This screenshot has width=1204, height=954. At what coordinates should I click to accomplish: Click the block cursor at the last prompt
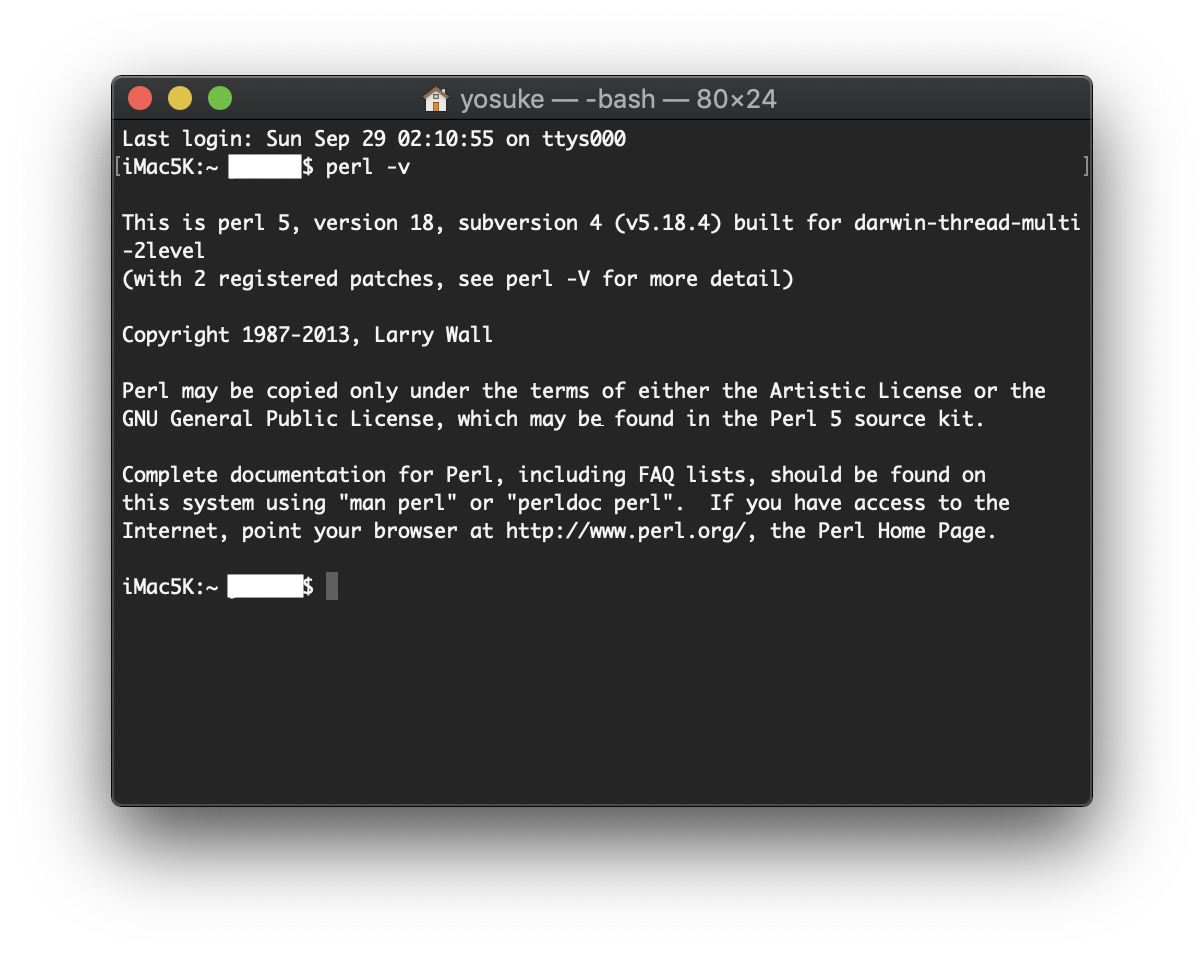(332, 587)
